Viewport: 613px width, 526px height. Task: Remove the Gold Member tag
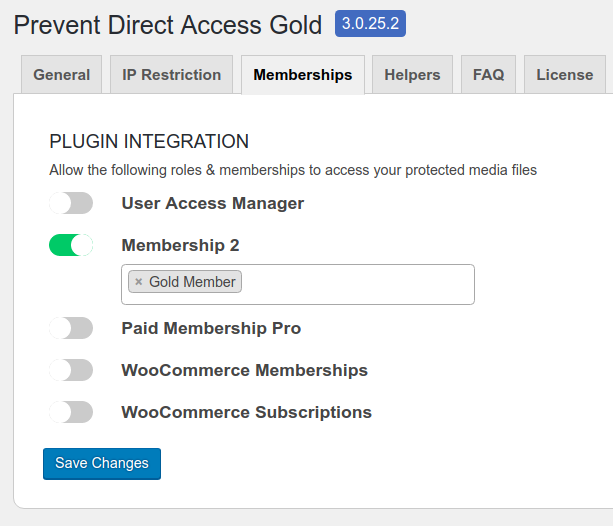click(x=138, y=282)
